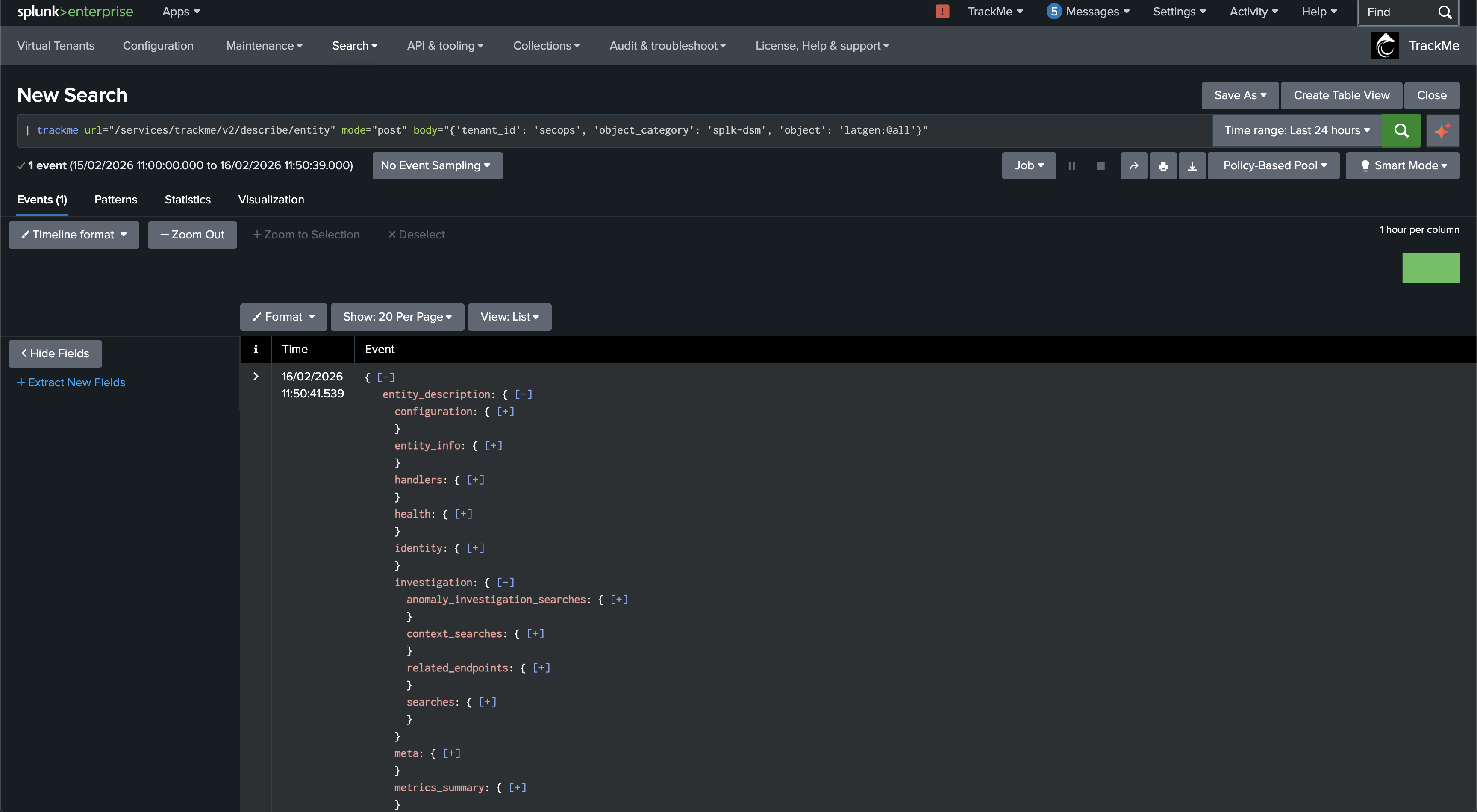Click the Create Table View button
1477x812 pixels.
click(1341, 95)
